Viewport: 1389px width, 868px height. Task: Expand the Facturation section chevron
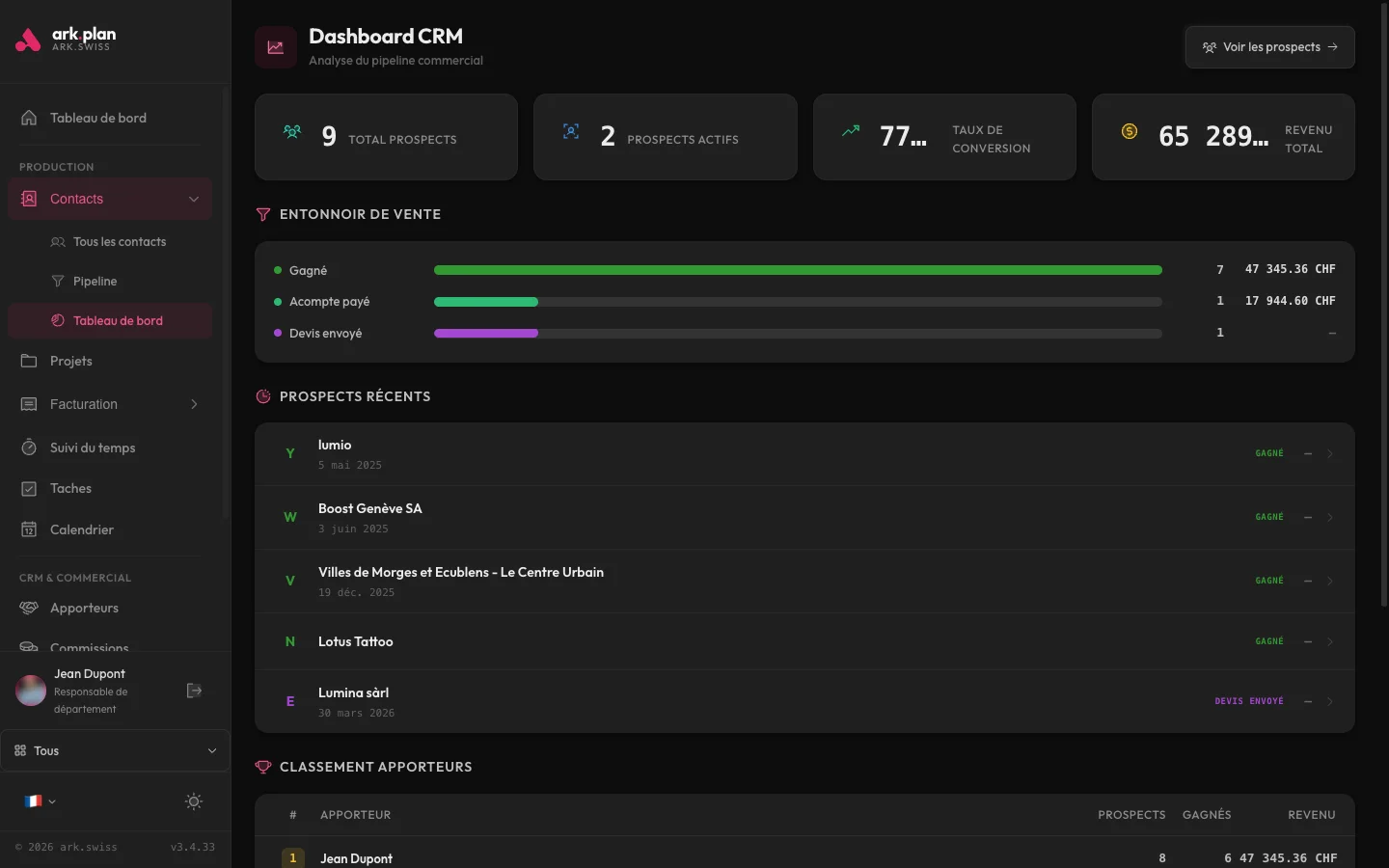tap(193, 404)
